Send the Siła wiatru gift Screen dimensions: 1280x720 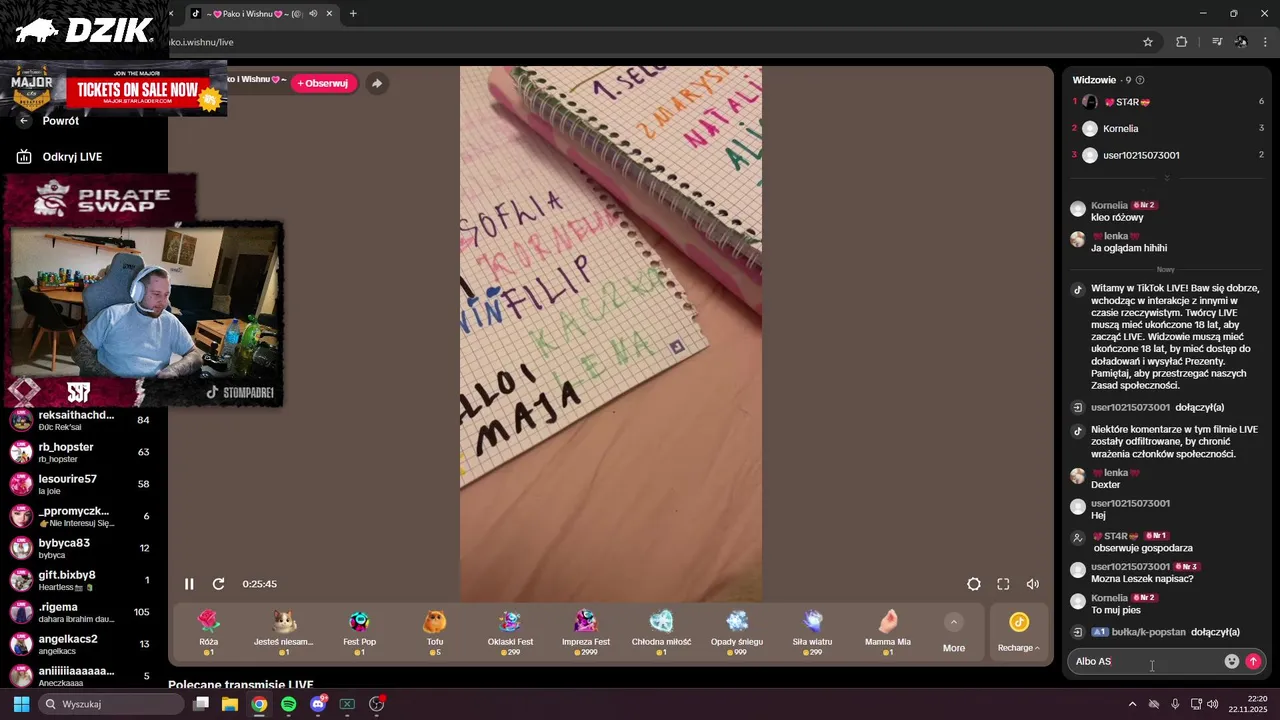812,633
